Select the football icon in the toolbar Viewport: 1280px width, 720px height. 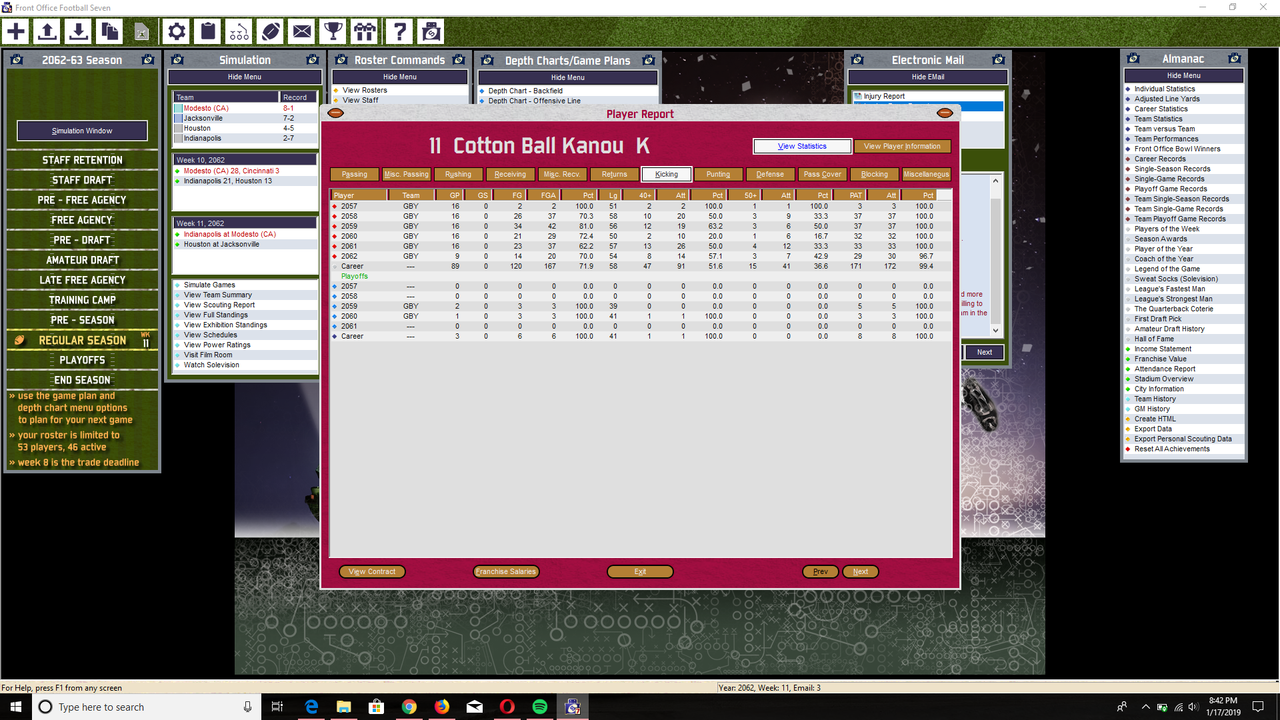(271, 31)
